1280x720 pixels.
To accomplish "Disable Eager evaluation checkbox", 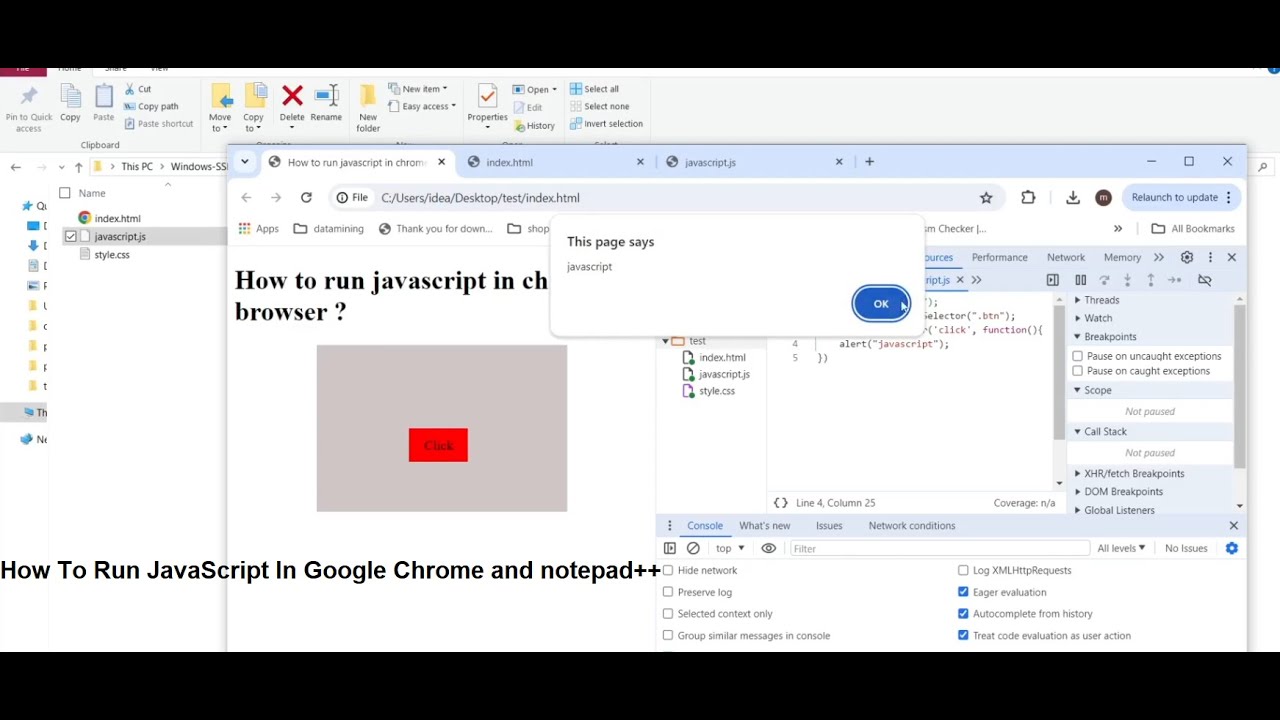I will pyautogui.click(x=963, y=593).
